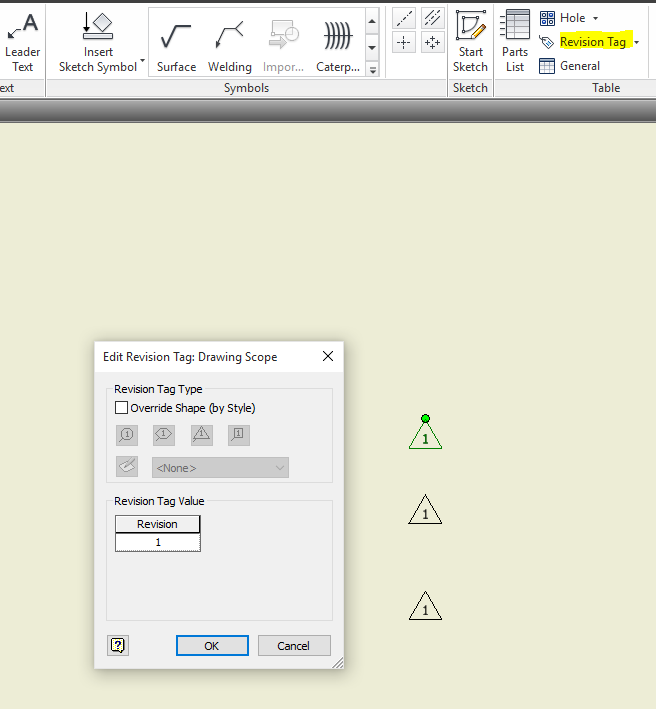The image size is (656, 709).
Task: Select the Welding symbol tool
Action: point(230,48)
